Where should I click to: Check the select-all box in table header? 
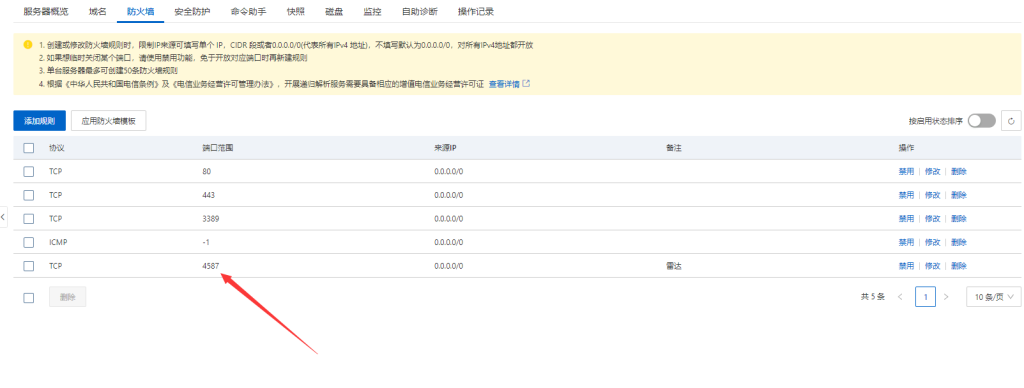[29, 148]
